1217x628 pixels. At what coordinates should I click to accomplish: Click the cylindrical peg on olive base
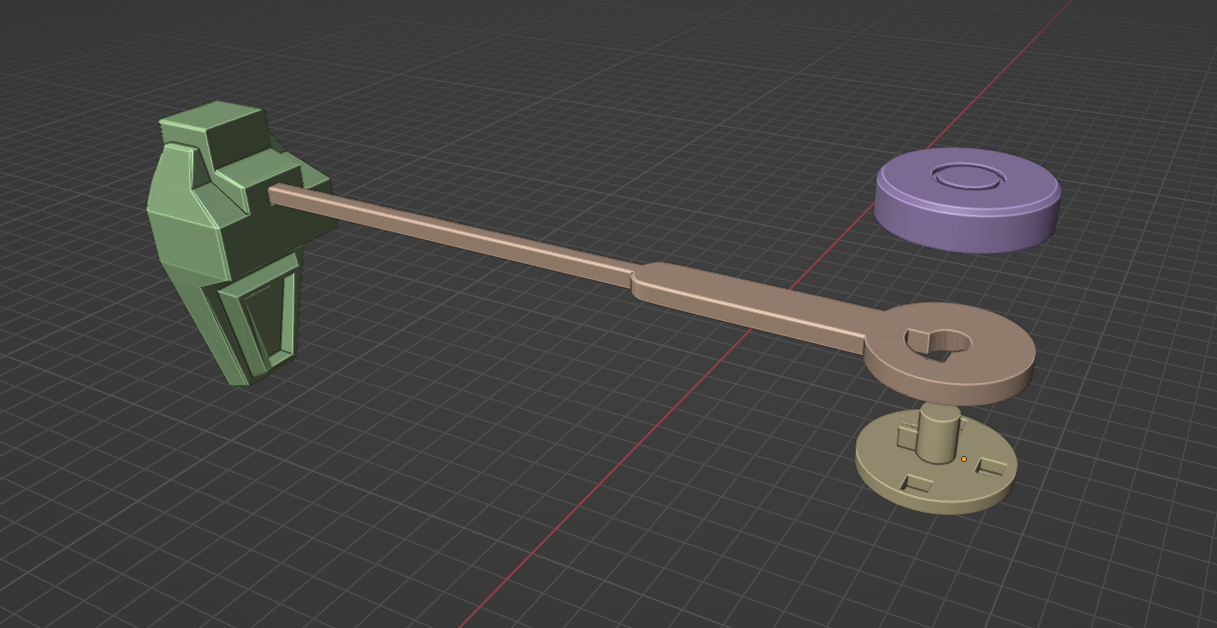click(x=938, y=434)
